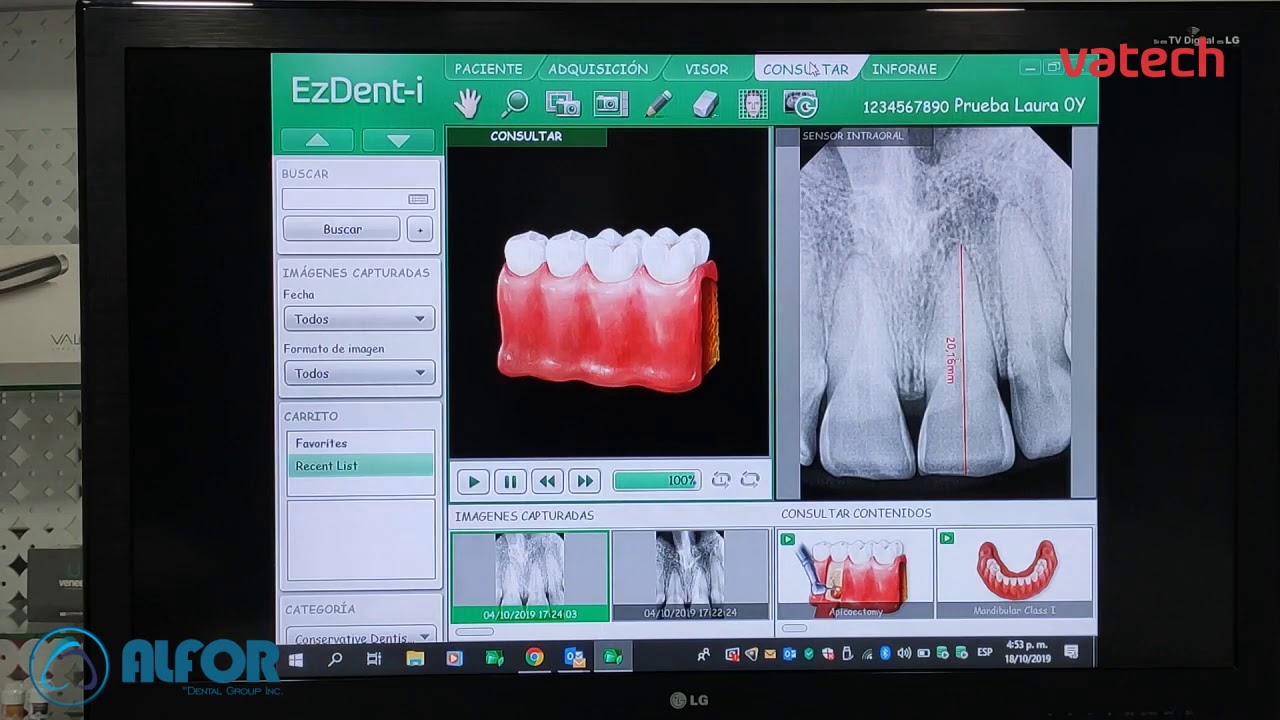1280x720 pixels.
Task: Click the taskbar clock showing 4:53 p. m.
Action: tap(1027, 653)
